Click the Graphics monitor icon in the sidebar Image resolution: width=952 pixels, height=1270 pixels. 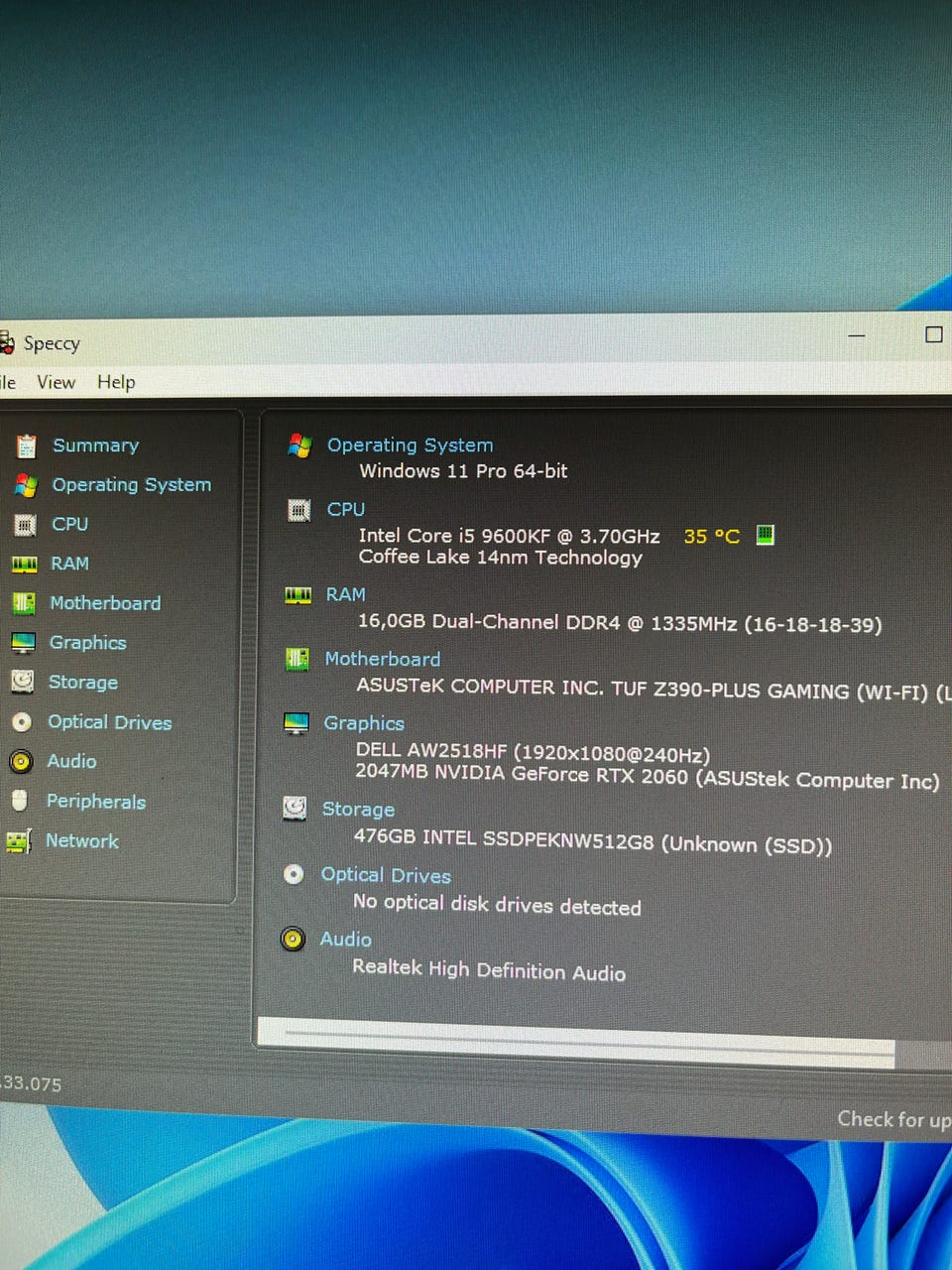[x=23, y=643]
